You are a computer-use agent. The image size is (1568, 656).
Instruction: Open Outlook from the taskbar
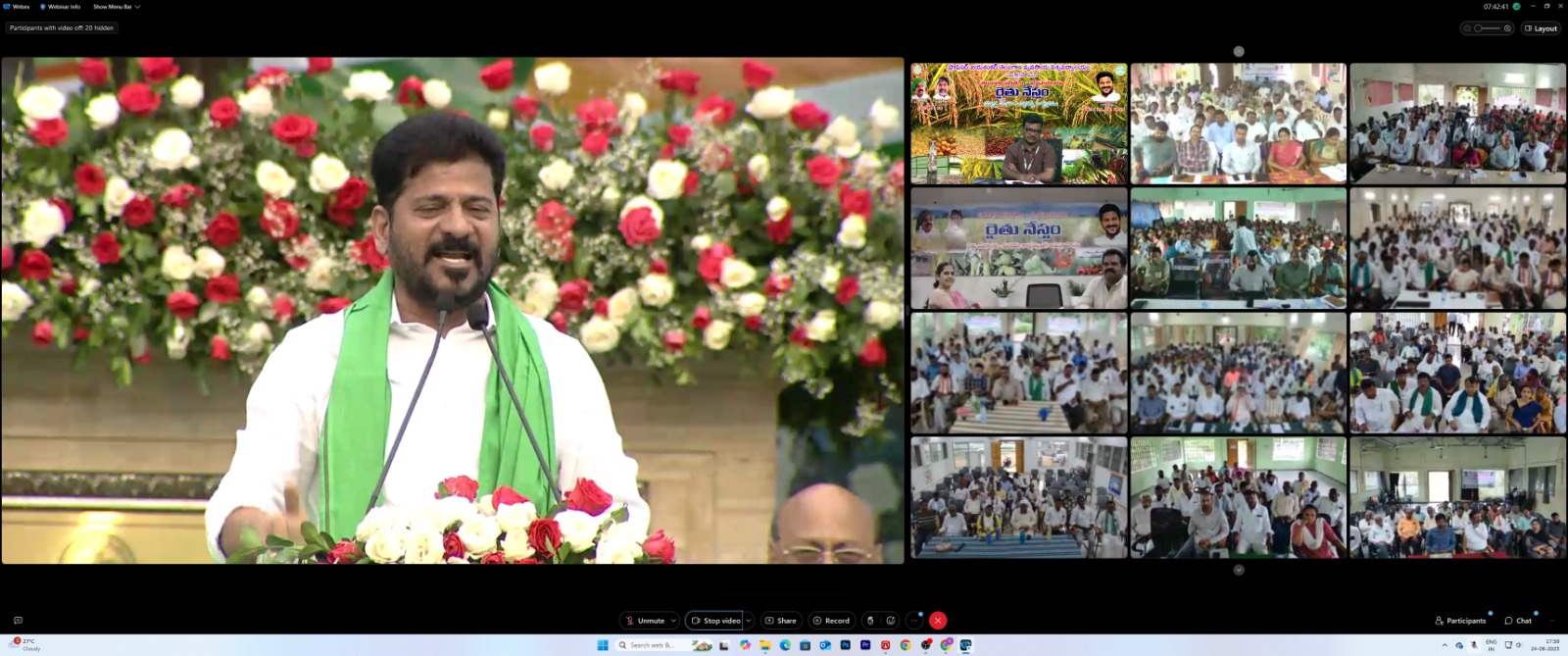(825, 645)
